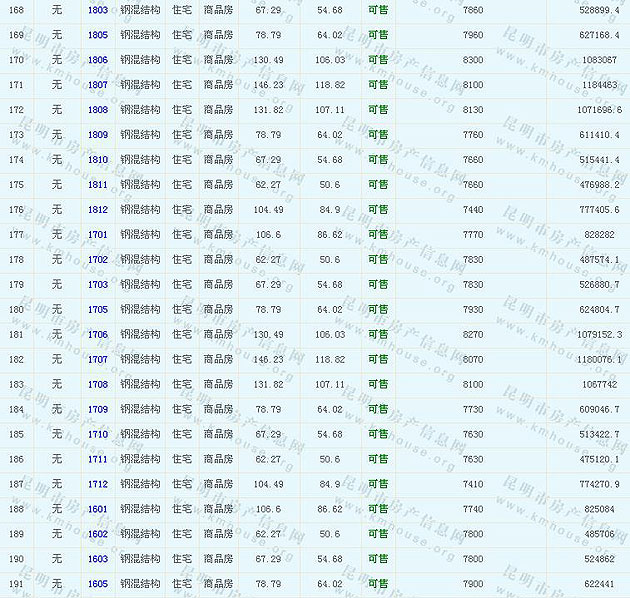This screenshot has height=598, width=630.
Task: Open room 1805 link
Action: 97,35
